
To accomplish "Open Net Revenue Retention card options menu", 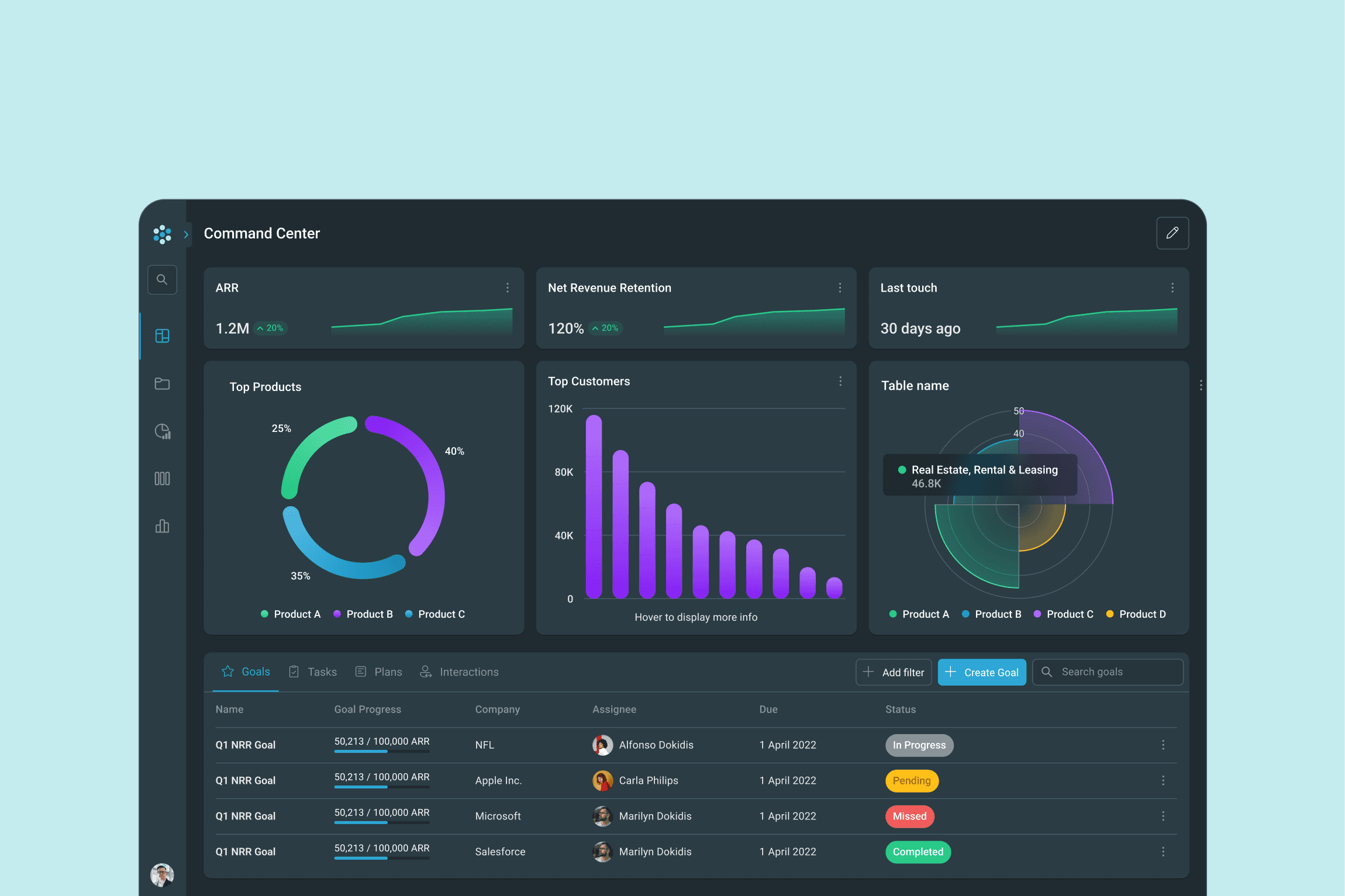I will [x=840, y=288].
